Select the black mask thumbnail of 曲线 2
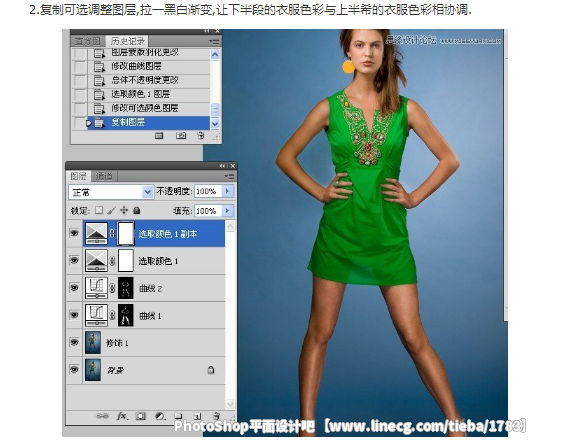582x445 pixels. coord(125,288)
